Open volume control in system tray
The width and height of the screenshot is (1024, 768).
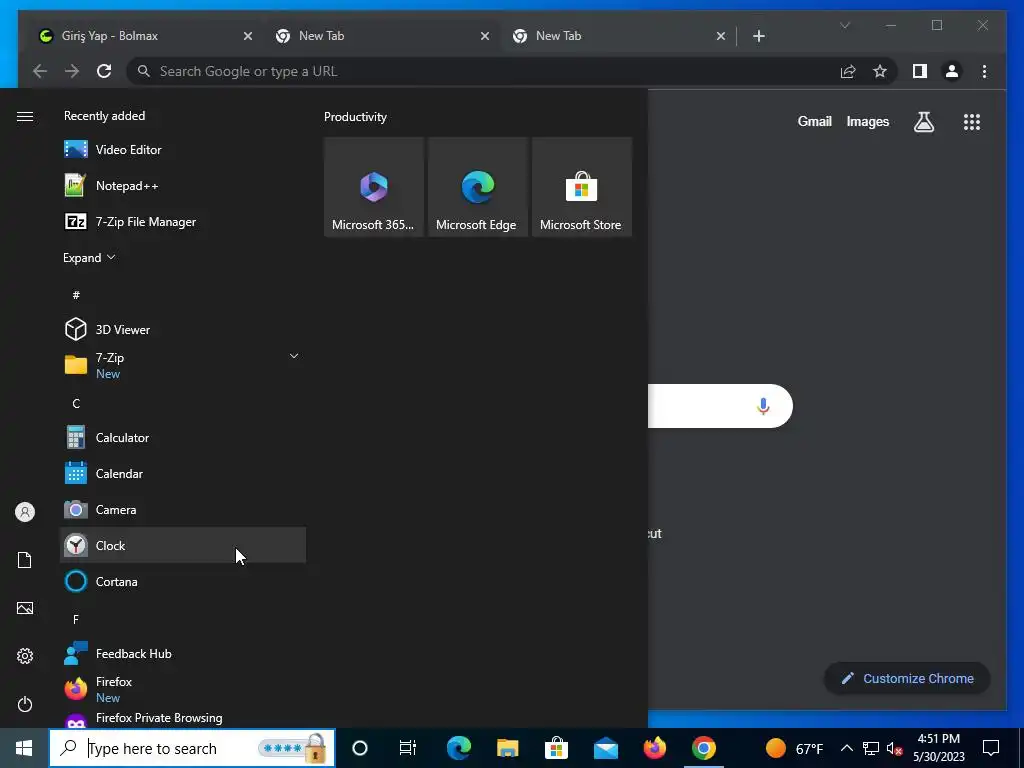[x=895, y=748]
